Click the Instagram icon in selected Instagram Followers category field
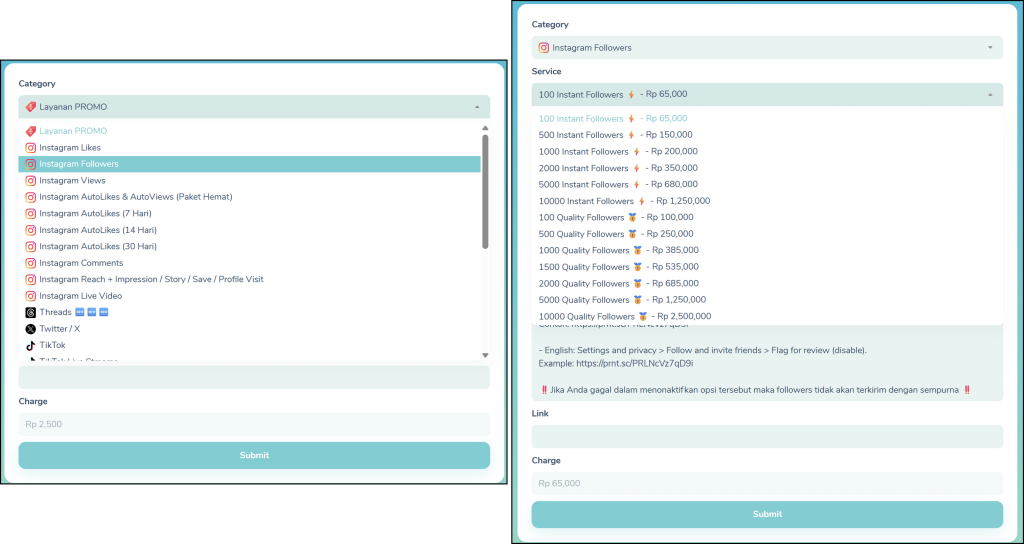1024x544 pixels. click(544, 47)
